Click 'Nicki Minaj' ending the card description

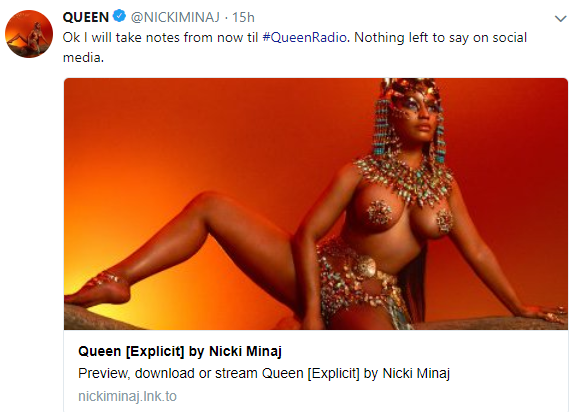tap(416, 373)
